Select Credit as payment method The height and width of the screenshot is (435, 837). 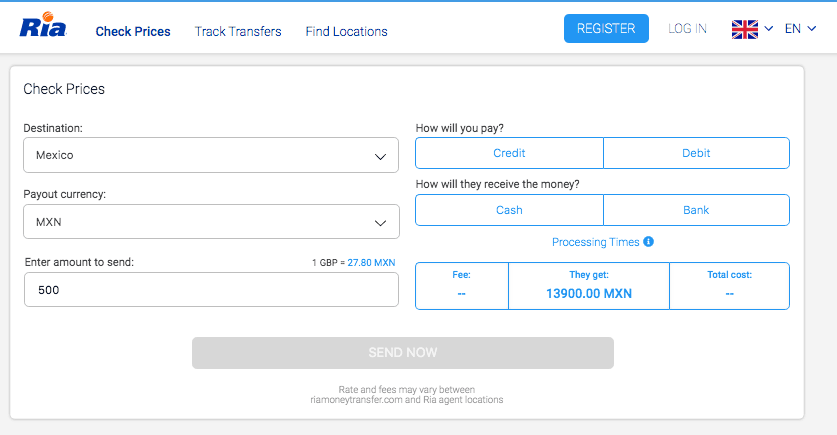(x=509, y=153)
